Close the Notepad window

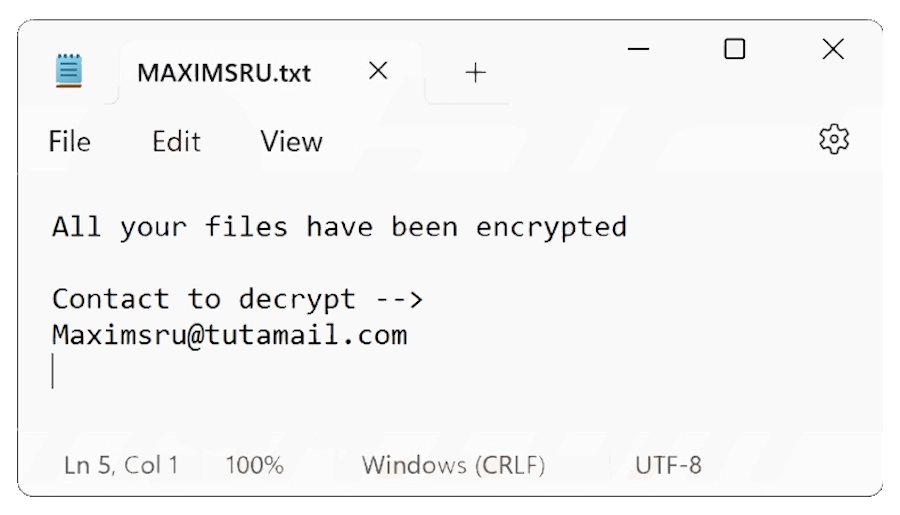[x=832, y=48]
